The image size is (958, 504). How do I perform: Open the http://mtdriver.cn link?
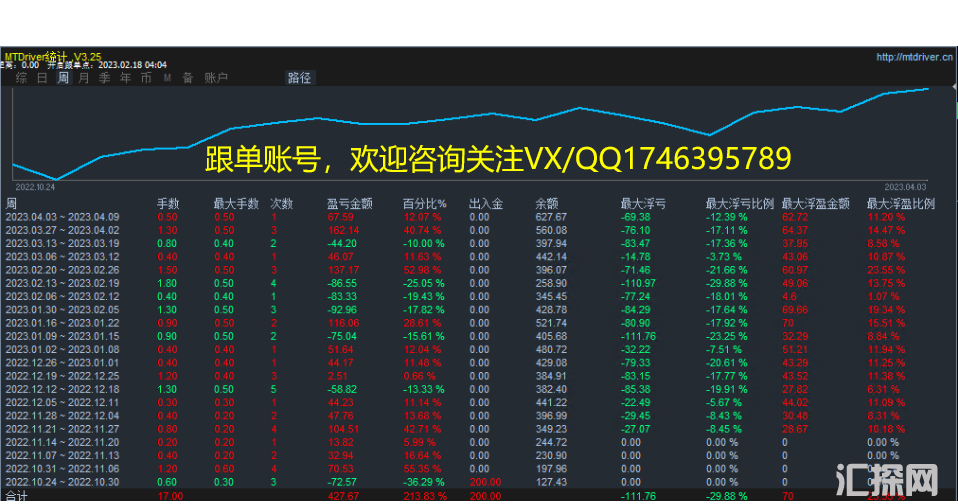tap(914, 57)
